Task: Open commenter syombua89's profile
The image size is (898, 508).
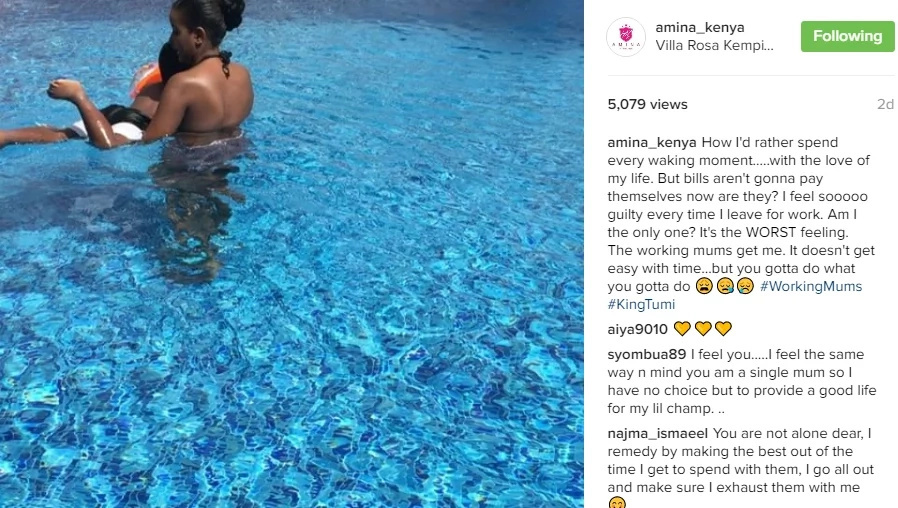Action: click(647, 355)
